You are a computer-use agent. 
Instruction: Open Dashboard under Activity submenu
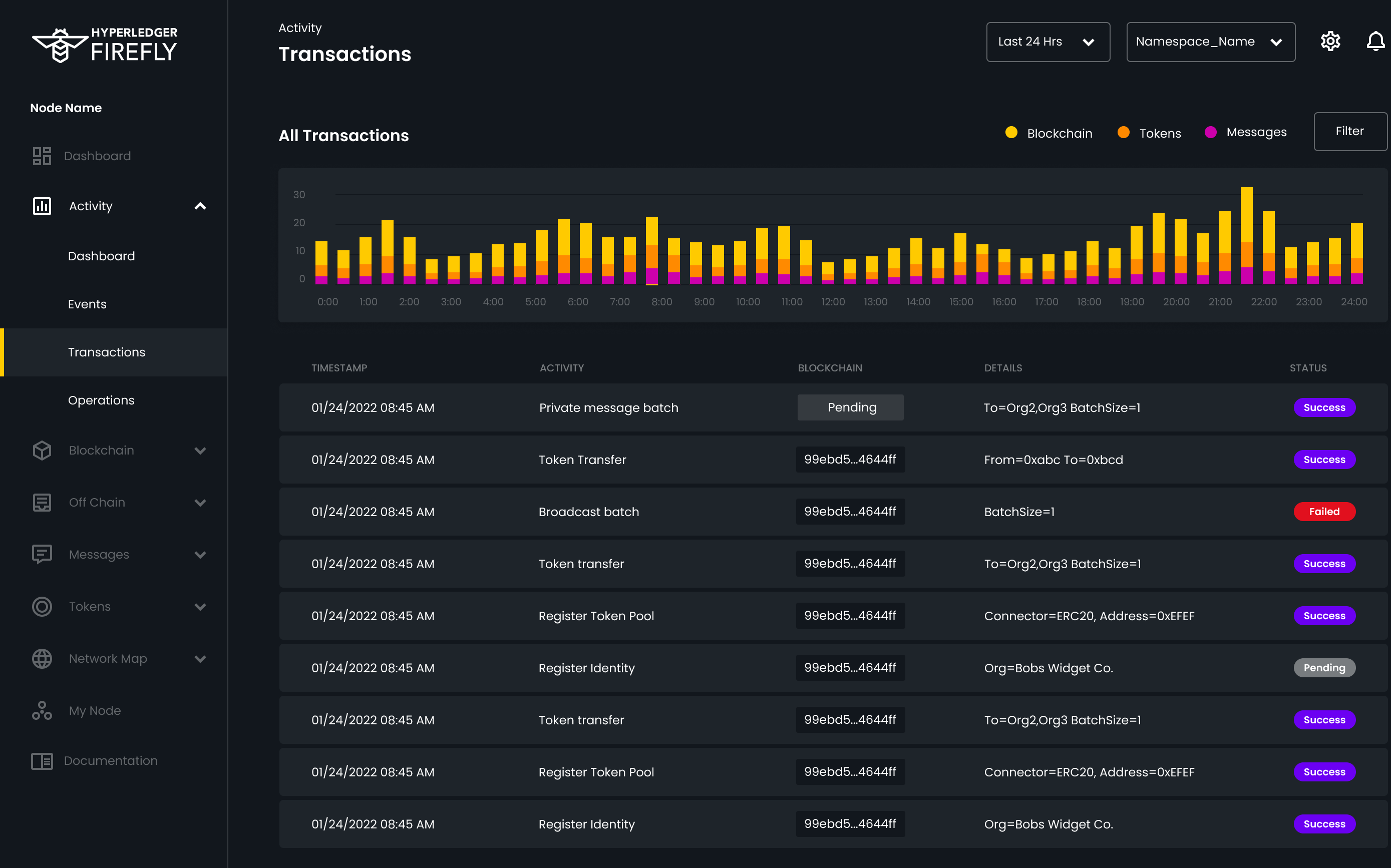click(x=102, y=256)
